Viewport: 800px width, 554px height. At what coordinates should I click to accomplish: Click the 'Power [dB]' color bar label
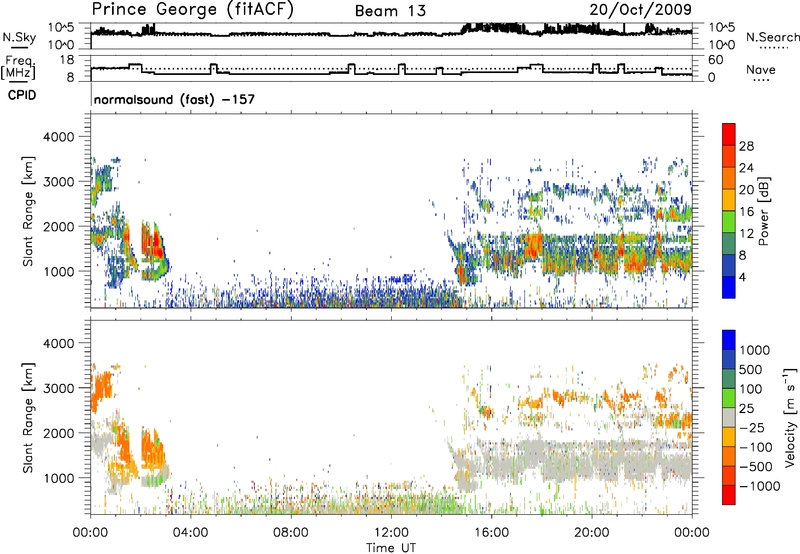click(x=763, y=212)
